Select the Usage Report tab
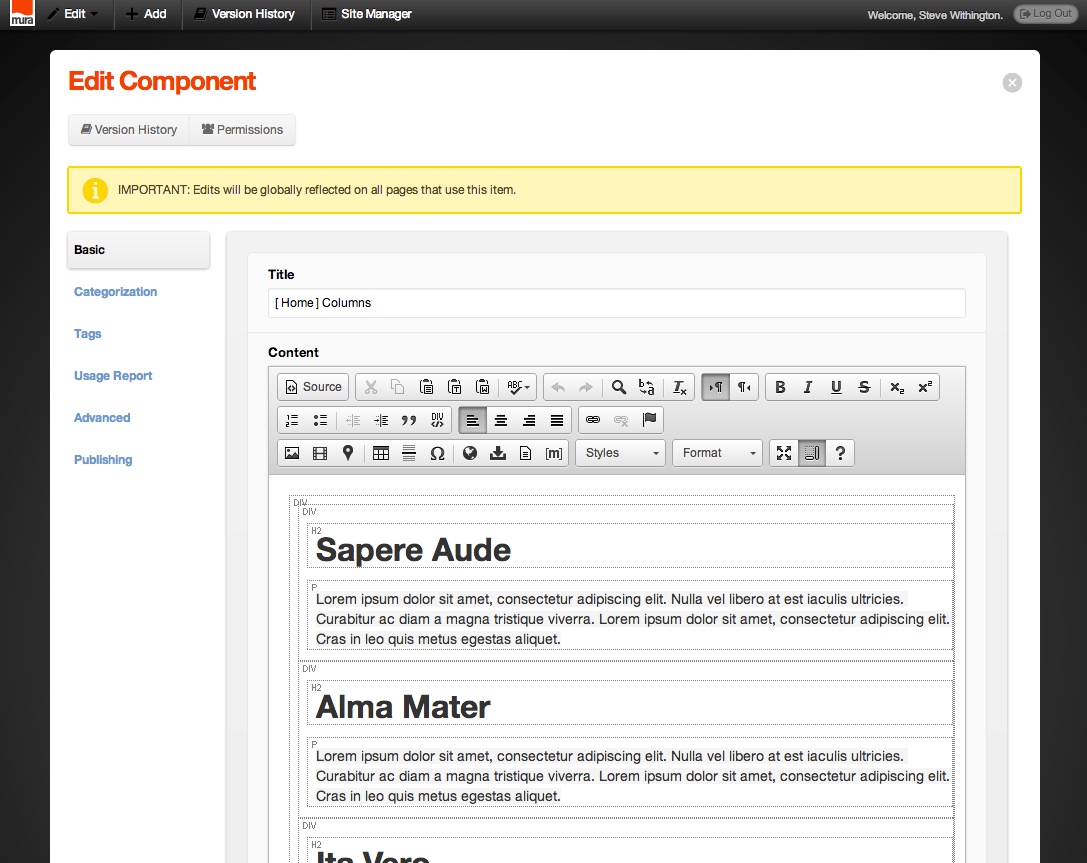Image resolution: width=1087 pixels, height=863 pixels. [113, 376]
